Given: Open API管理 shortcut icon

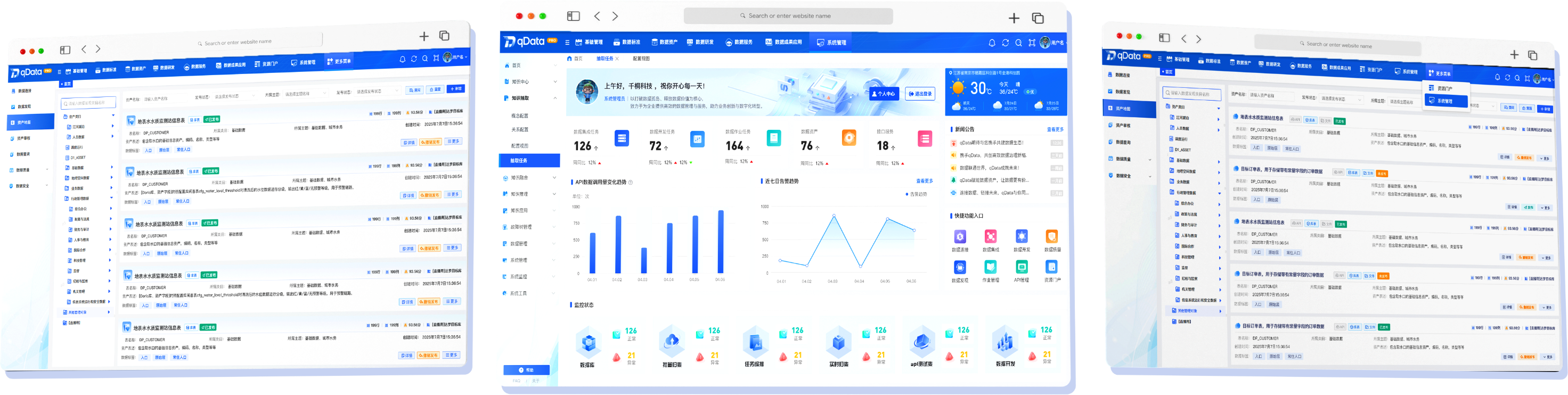Looking at the screenshot, I should (x=1022, y=267).
